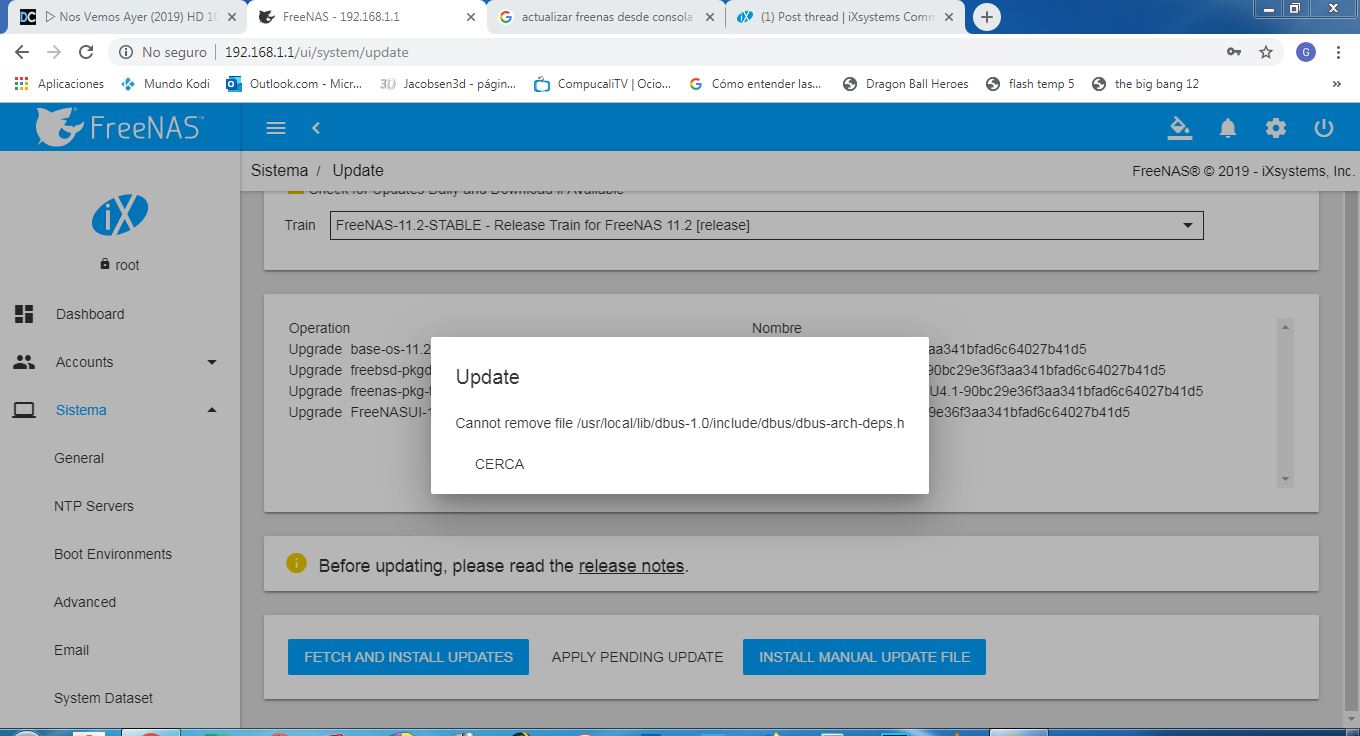Viewport: 1360px width, 736px height.
Task: Open the big bang 12 bookmark
Action: (1146, 84)
